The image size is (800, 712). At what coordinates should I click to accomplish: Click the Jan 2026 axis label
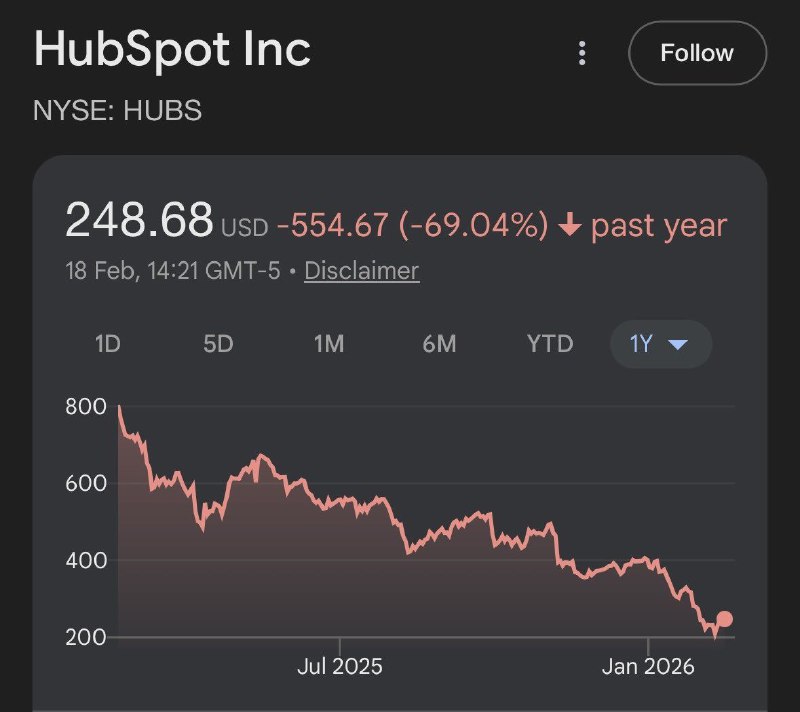(649, 667)
